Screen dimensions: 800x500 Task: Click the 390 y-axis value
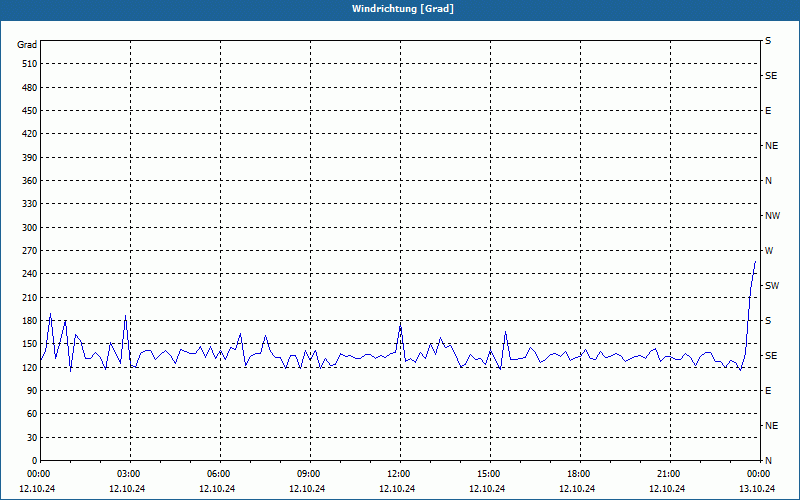pyautogui.click(x=30, y=157)
